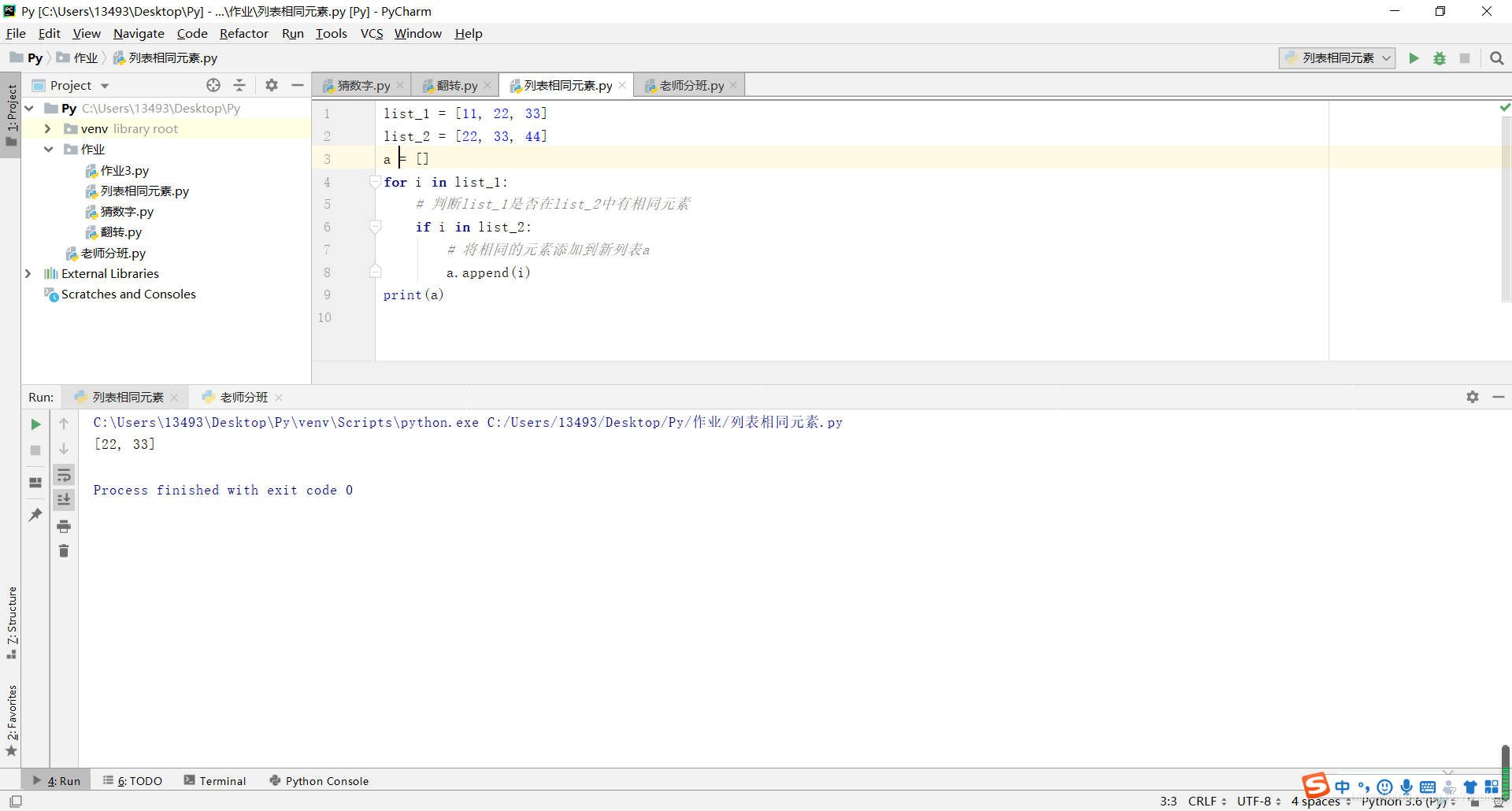Toggle scroll to end in Run console
1512x811 pixels.
tap(64, 499)
